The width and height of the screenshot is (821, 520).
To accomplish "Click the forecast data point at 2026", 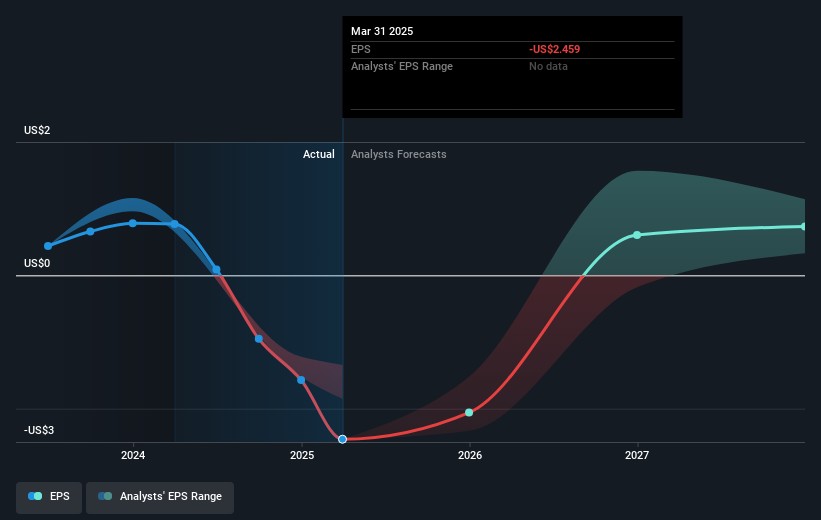I will (469, 412).
